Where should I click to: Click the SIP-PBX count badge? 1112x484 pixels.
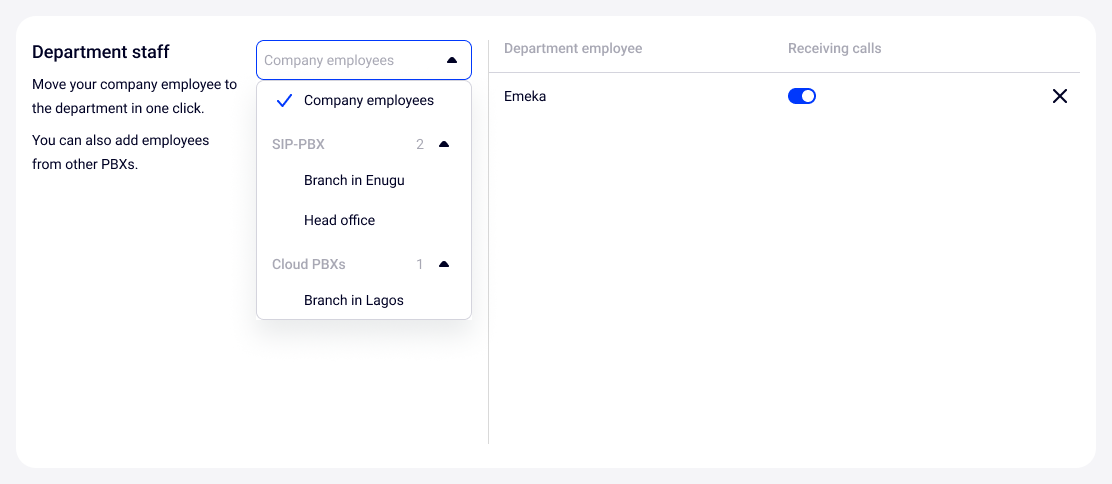tap(420, 144)
